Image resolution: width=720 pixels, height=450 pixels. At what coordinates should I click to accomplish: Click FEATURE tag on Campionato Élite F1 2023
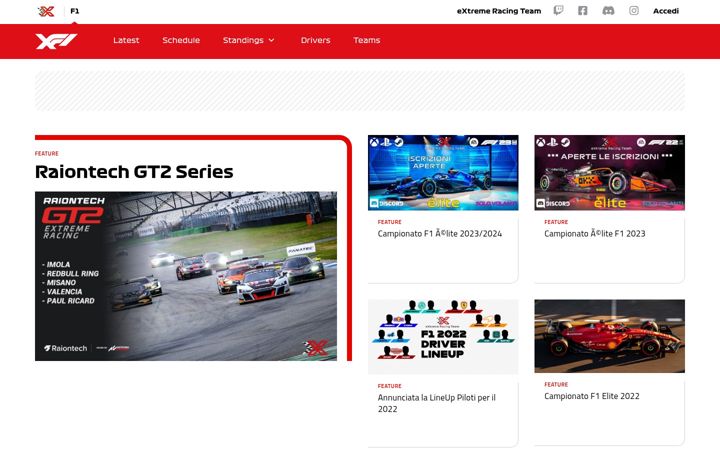click(x=556, y=222)
